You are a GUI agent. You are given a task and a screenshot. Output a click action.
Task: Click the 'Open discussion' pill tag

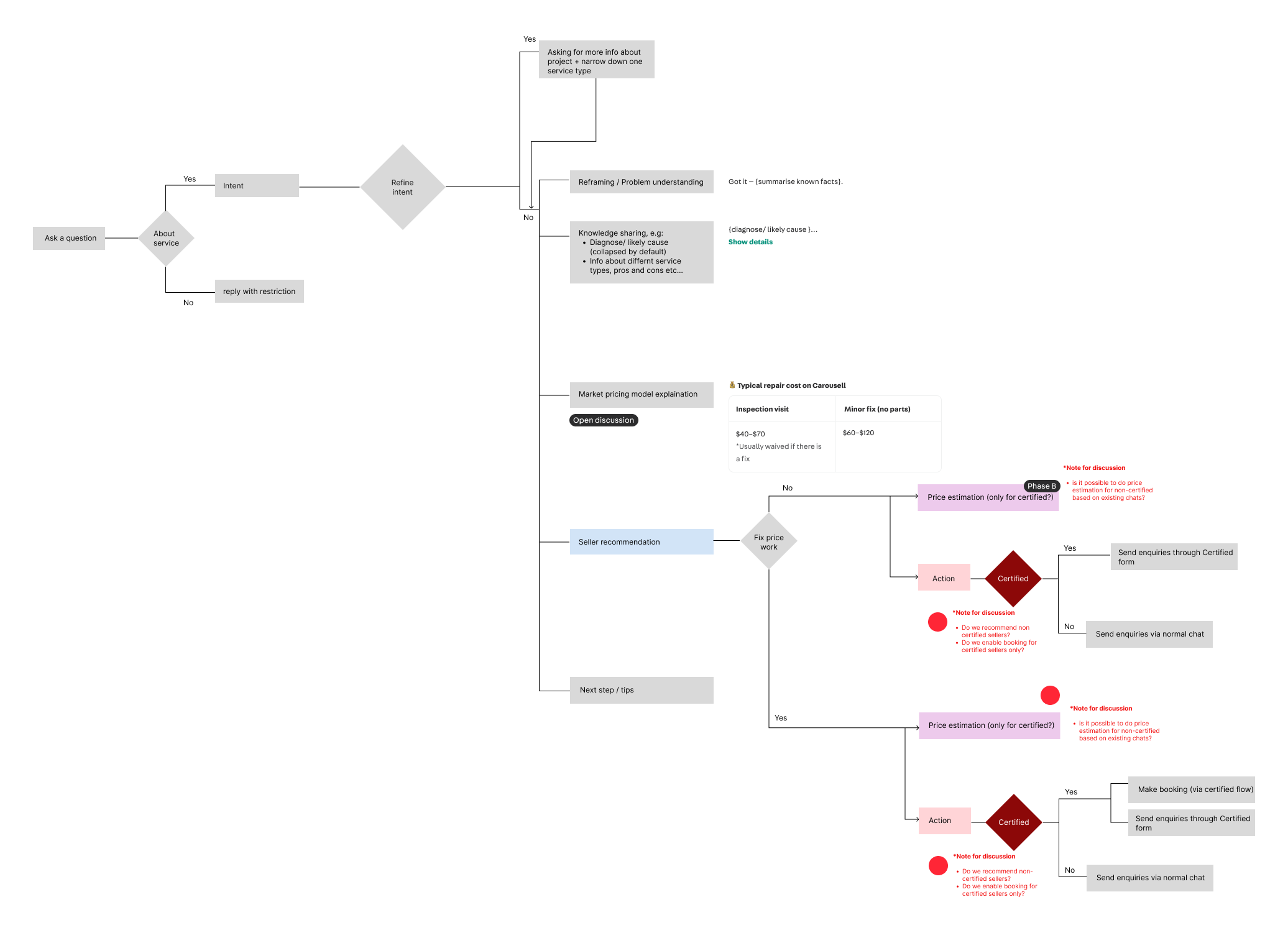[x=604, y=420]
